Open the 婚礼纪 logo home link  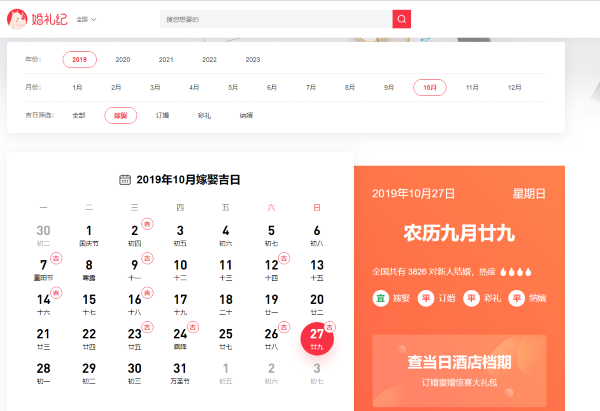click(37, 19)
